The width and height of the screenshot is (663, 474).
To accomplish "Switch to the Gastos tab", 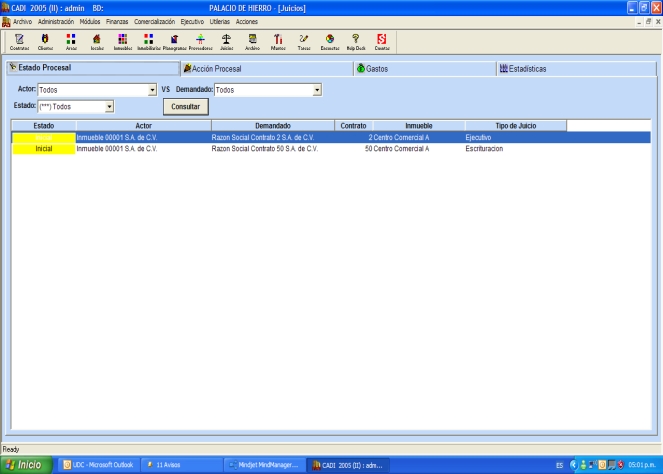I will click(x=377, y=69).
